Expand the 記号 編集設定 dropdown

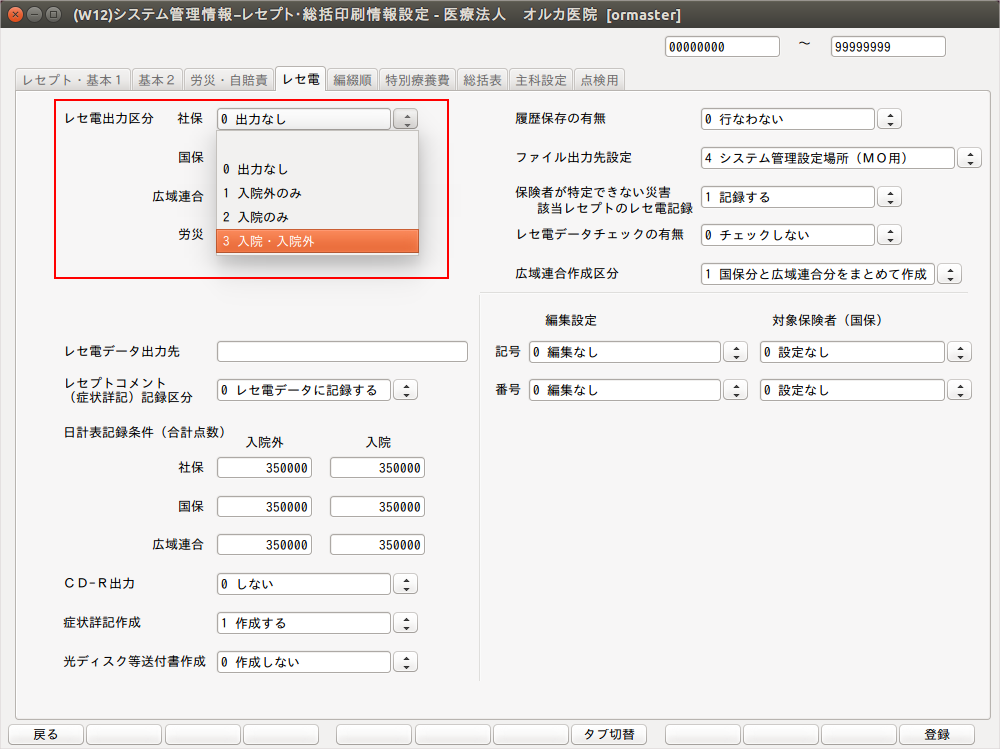tap(735, 352)
